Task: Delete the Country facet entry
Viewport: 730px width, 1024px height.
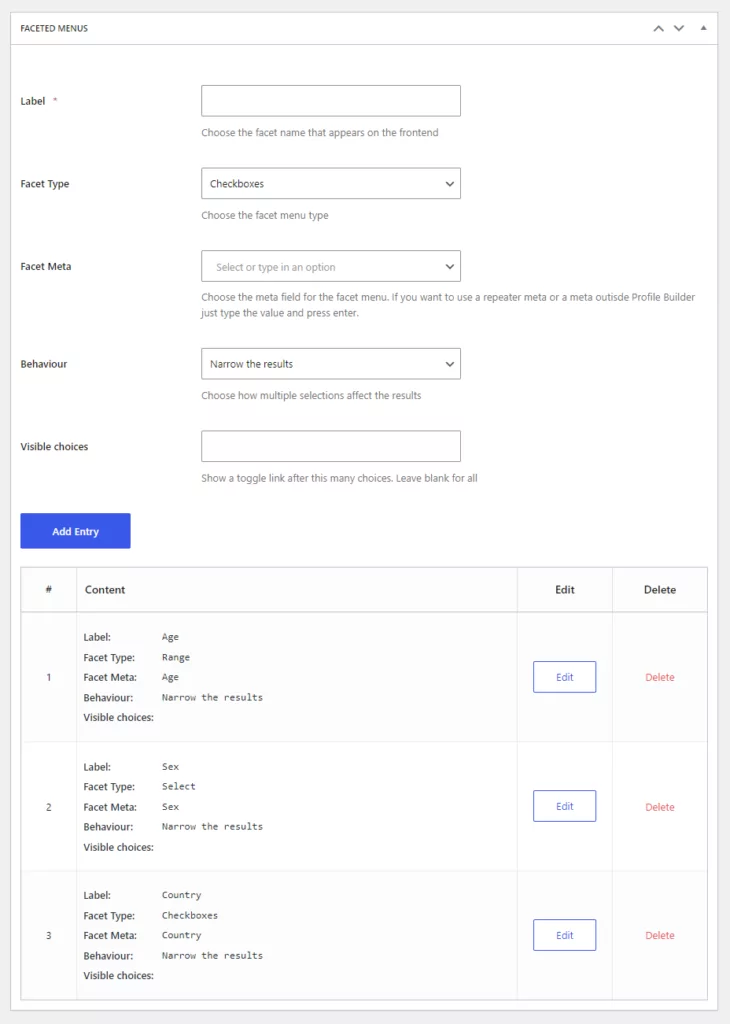Action: 659,935
